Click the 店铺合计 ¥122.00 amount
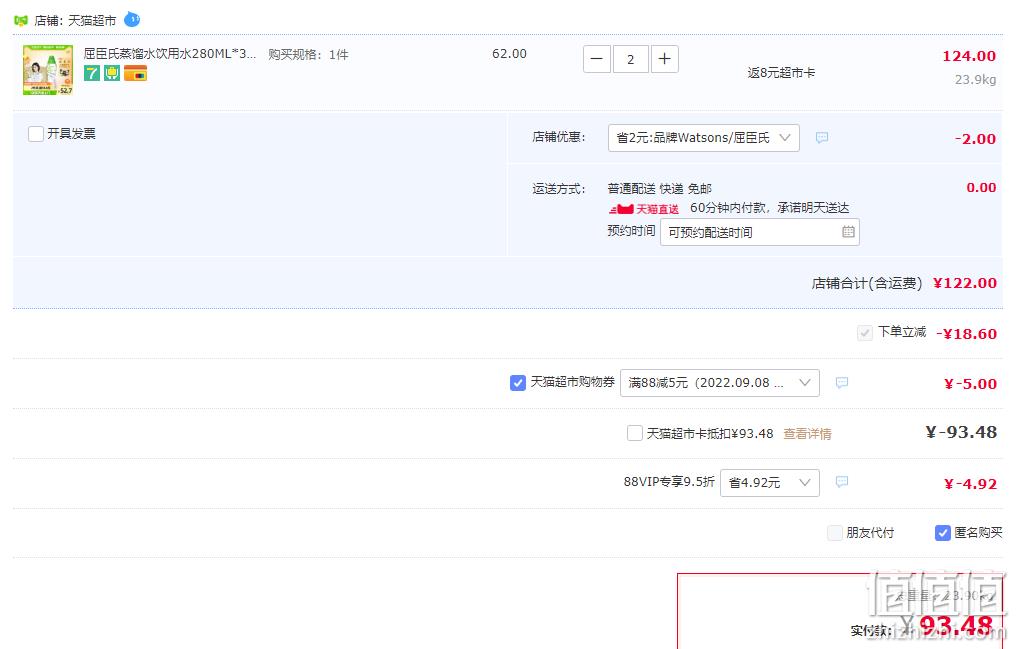The height and width of the screenshot is (649, 1016). click(x=965, y=283)
